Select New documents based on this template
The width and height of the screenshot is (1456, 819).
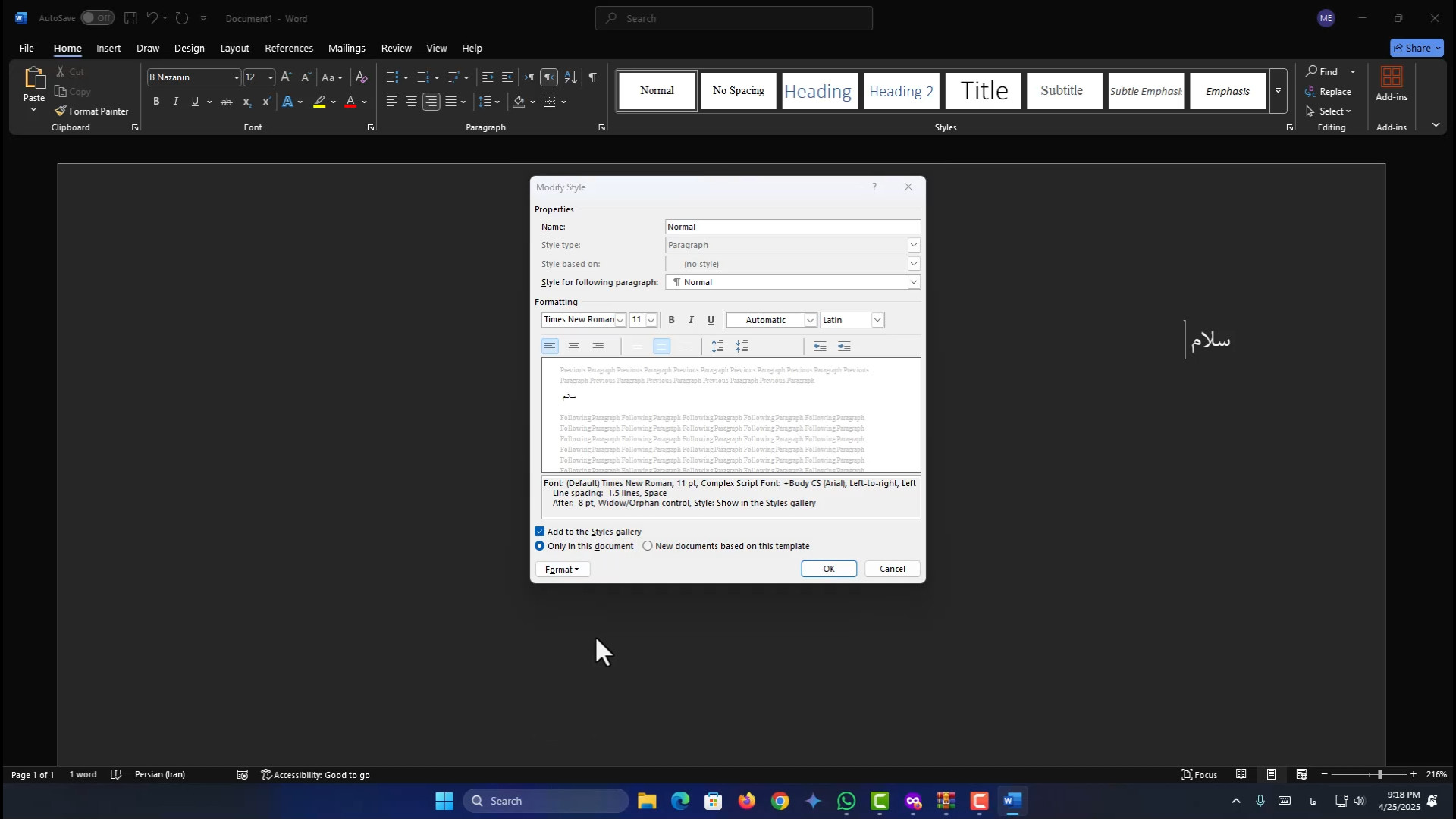tap(648, 546)
